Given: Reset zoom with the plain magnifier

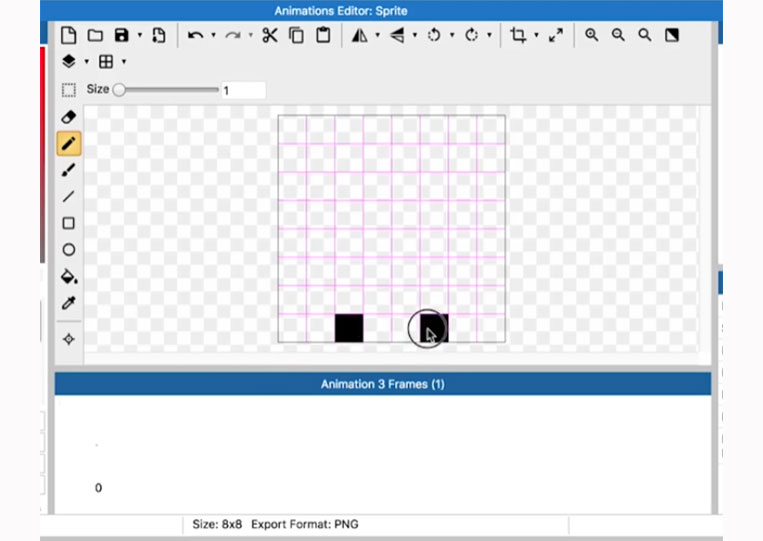Looking at the screenshot, I should (x=645, y=35).
